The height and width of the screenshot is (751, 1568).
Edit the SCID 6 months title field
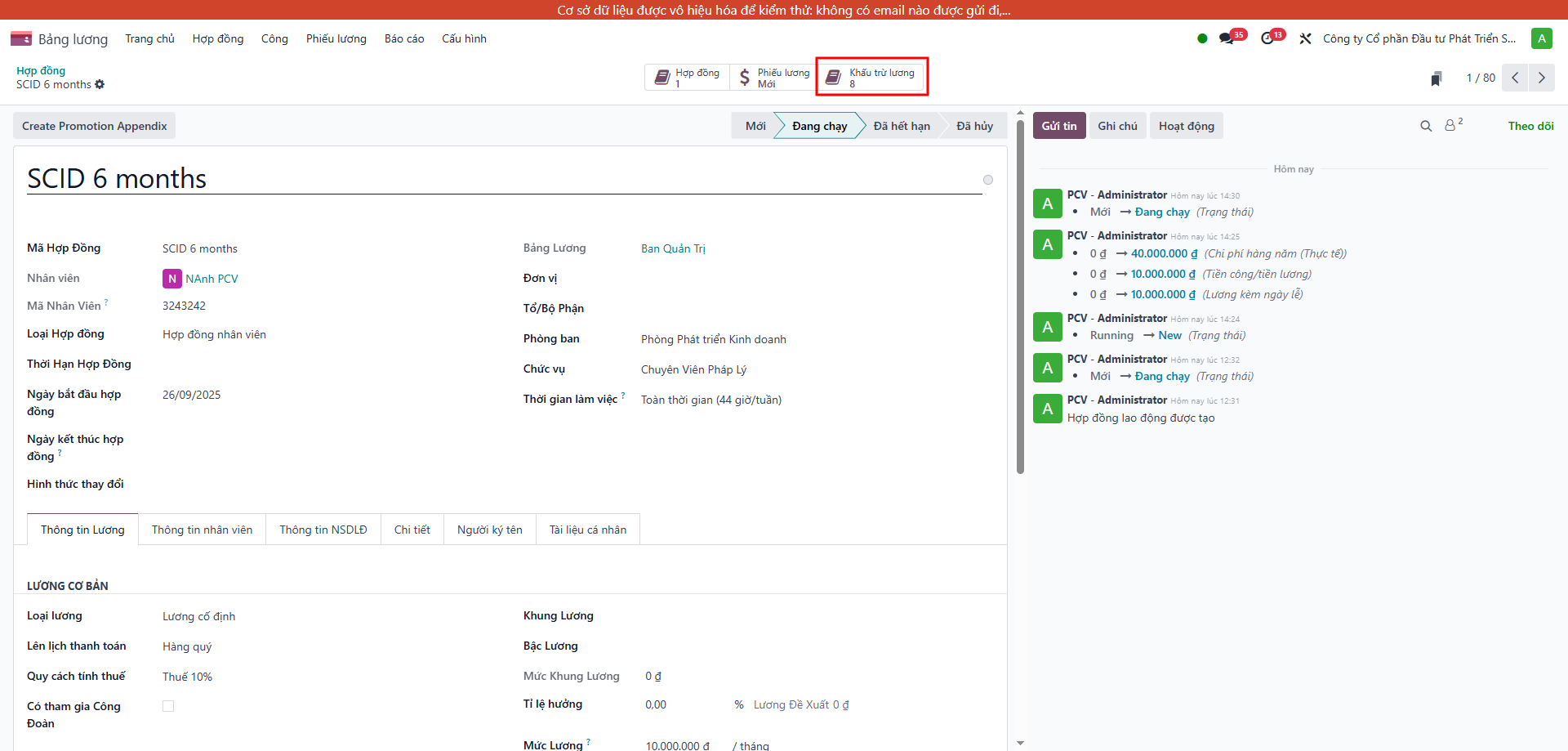pyautogui.click(x=504, y=178)
